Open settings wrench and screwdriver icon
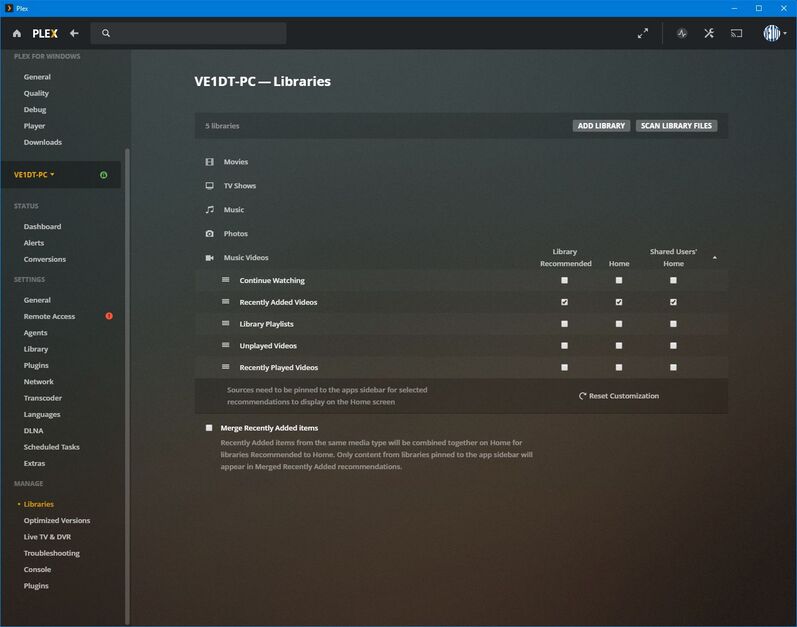The image size is (797, 627). click(x=709, y=34)
